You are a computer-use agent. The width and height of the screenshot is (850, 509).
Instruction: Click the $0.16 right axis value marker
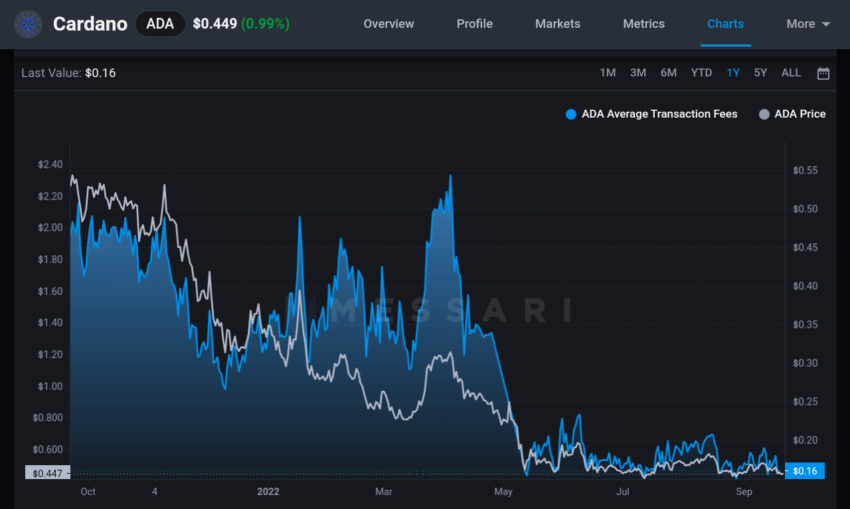(x=805, y=471)
